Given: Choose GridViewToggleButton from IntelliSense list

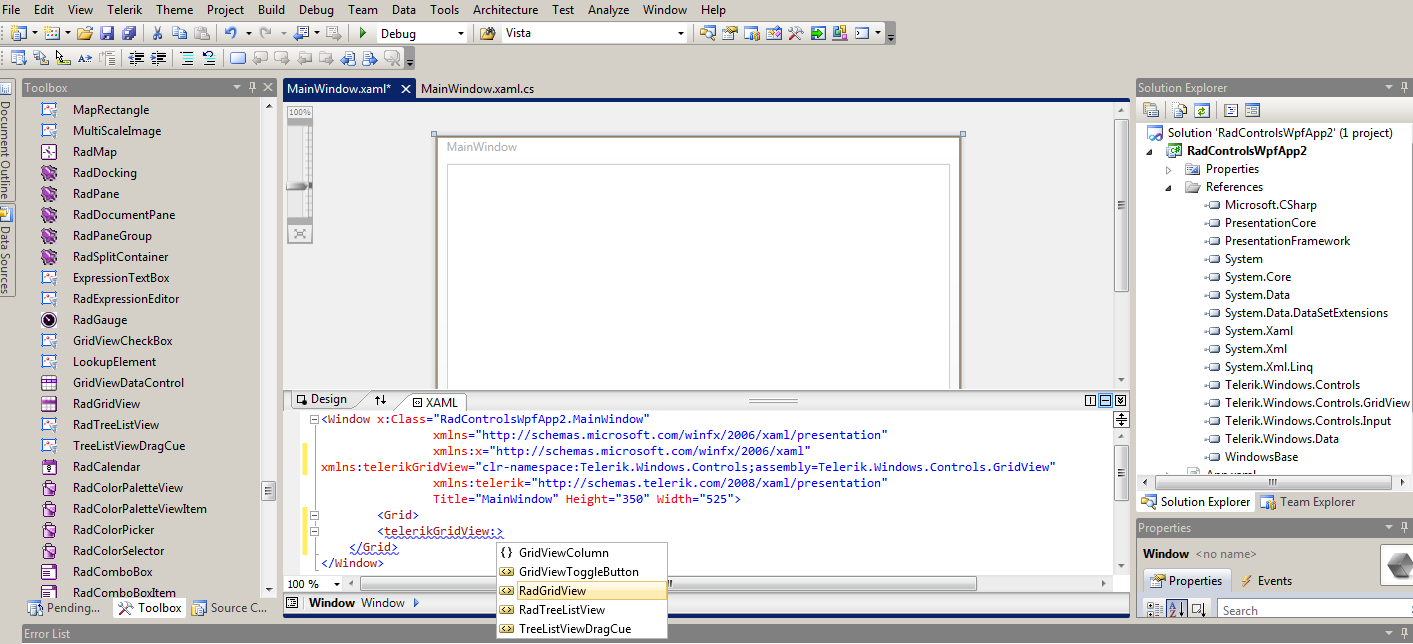Looking at the screenshot, I should [582, 572].
